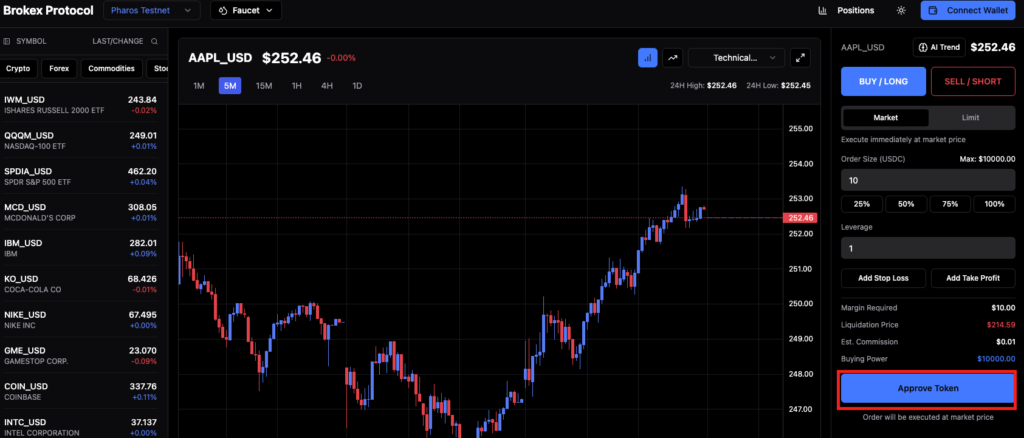Click the Connect Wallet button
The image size is (1024, 438).
coord(969,11)
